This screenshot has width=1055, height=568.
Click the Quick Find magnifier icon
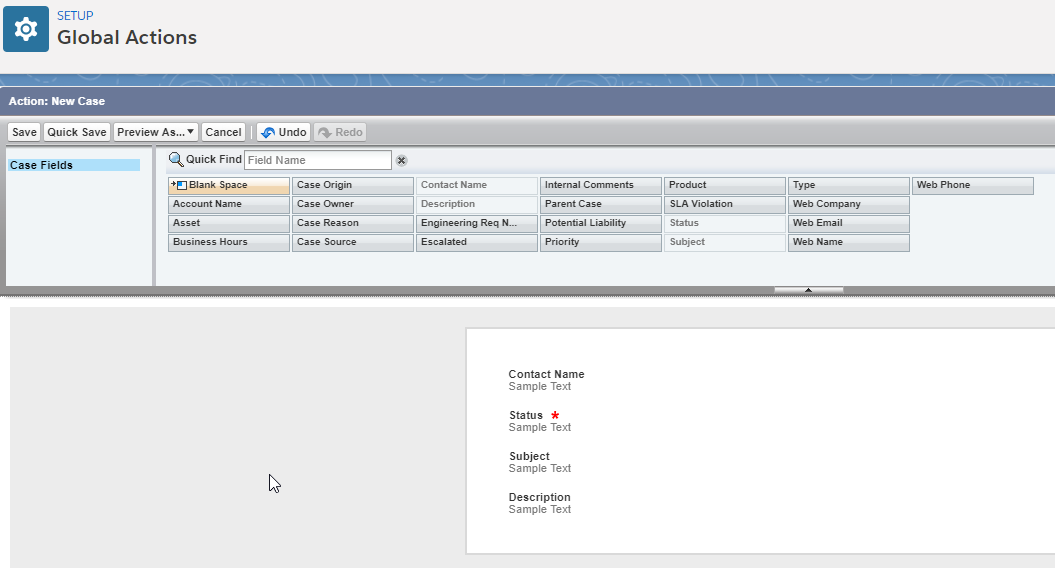175,160
